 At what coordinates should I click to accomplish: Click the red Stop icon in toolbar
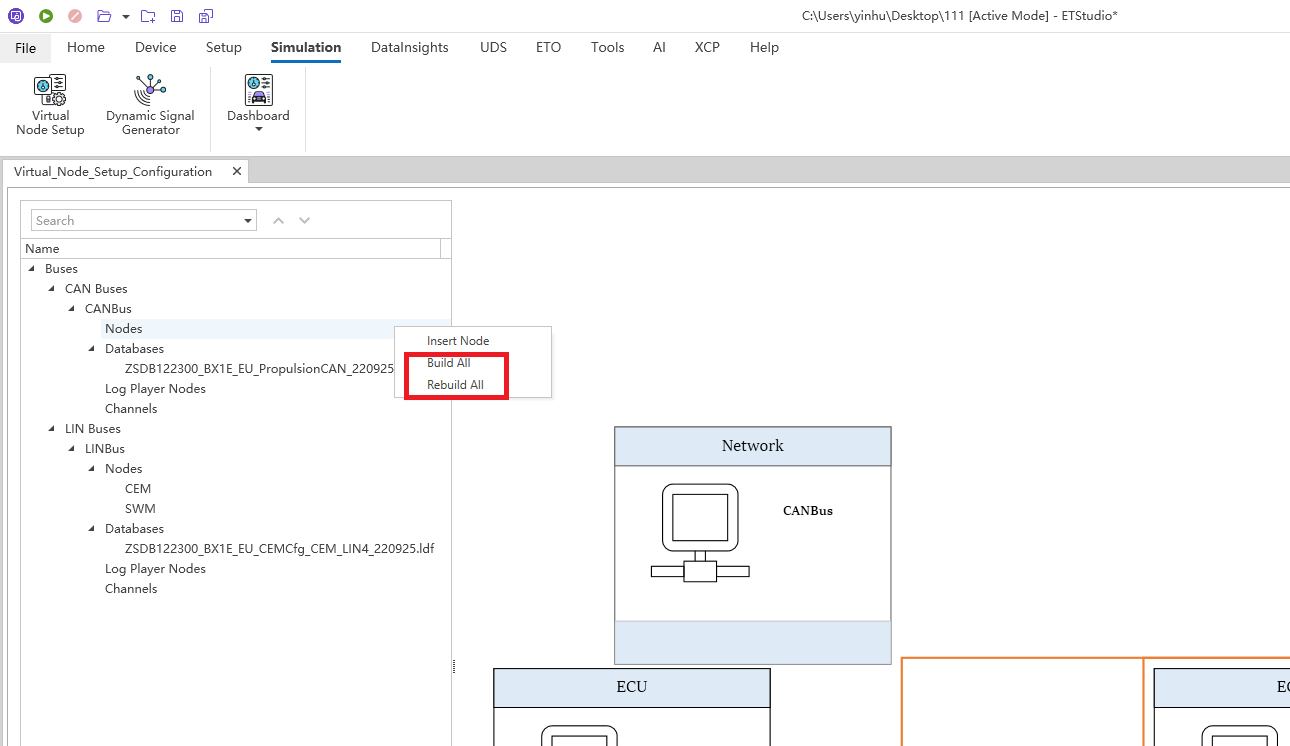pos(75,16)
